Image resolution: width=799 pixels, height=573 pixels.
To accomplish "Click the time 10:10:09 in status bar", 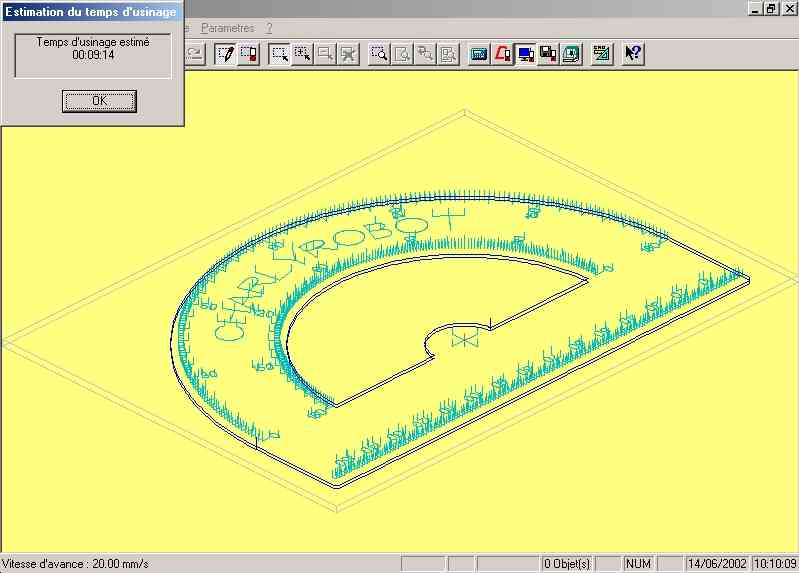I will (776, 564).
